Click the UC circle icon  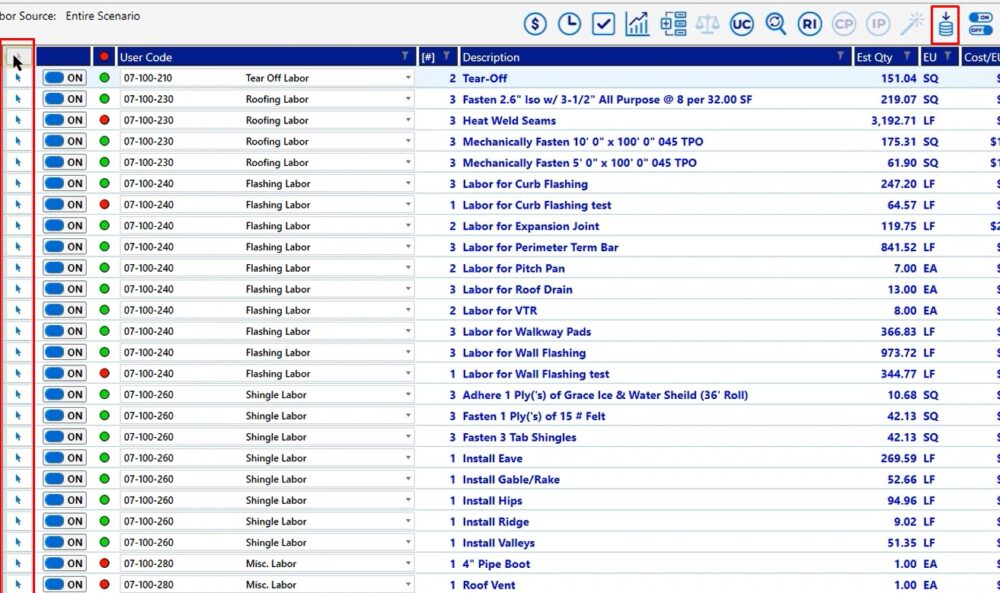[741, 24]
